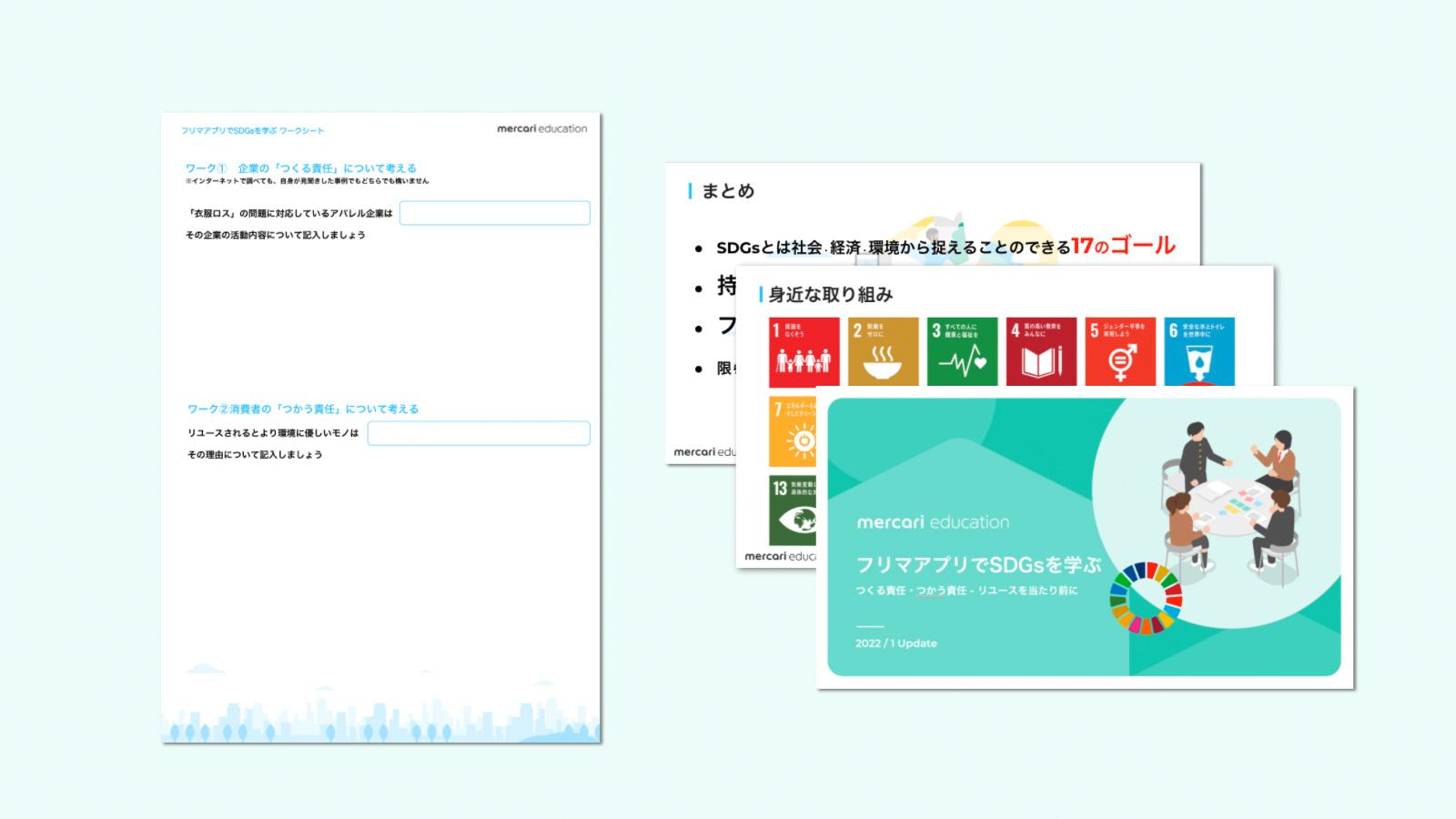Select SDG goal 7 energy icon

(x=793, y=431)
